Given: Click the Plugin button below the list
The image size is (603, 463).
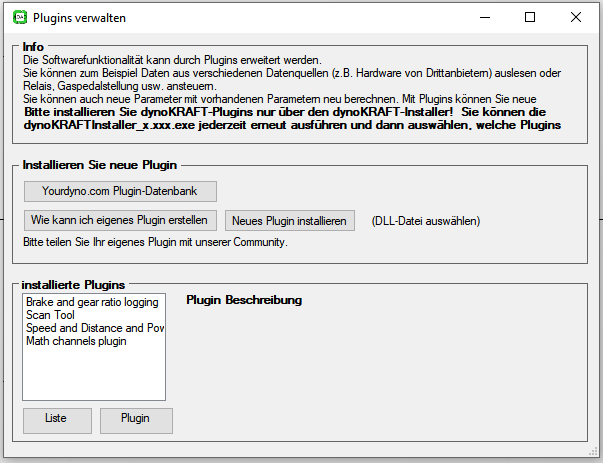Looking at the screenshot, I should coord(137,421).
